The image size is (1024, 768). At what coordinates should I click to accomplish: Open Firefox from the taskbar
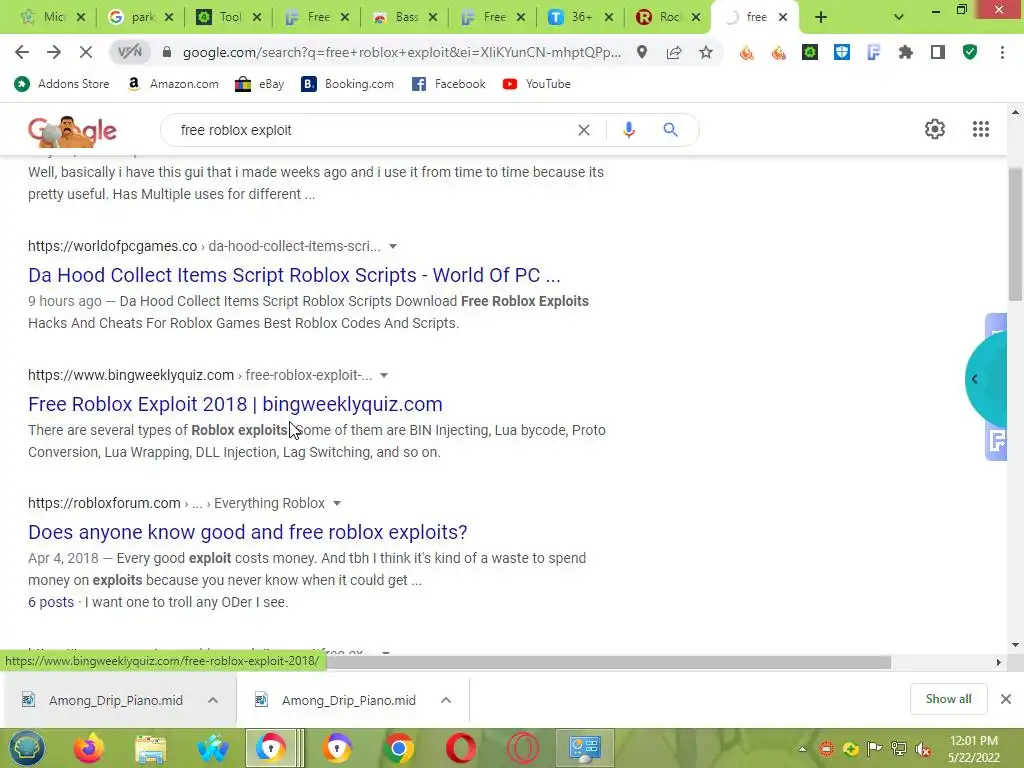click(89, 748)
